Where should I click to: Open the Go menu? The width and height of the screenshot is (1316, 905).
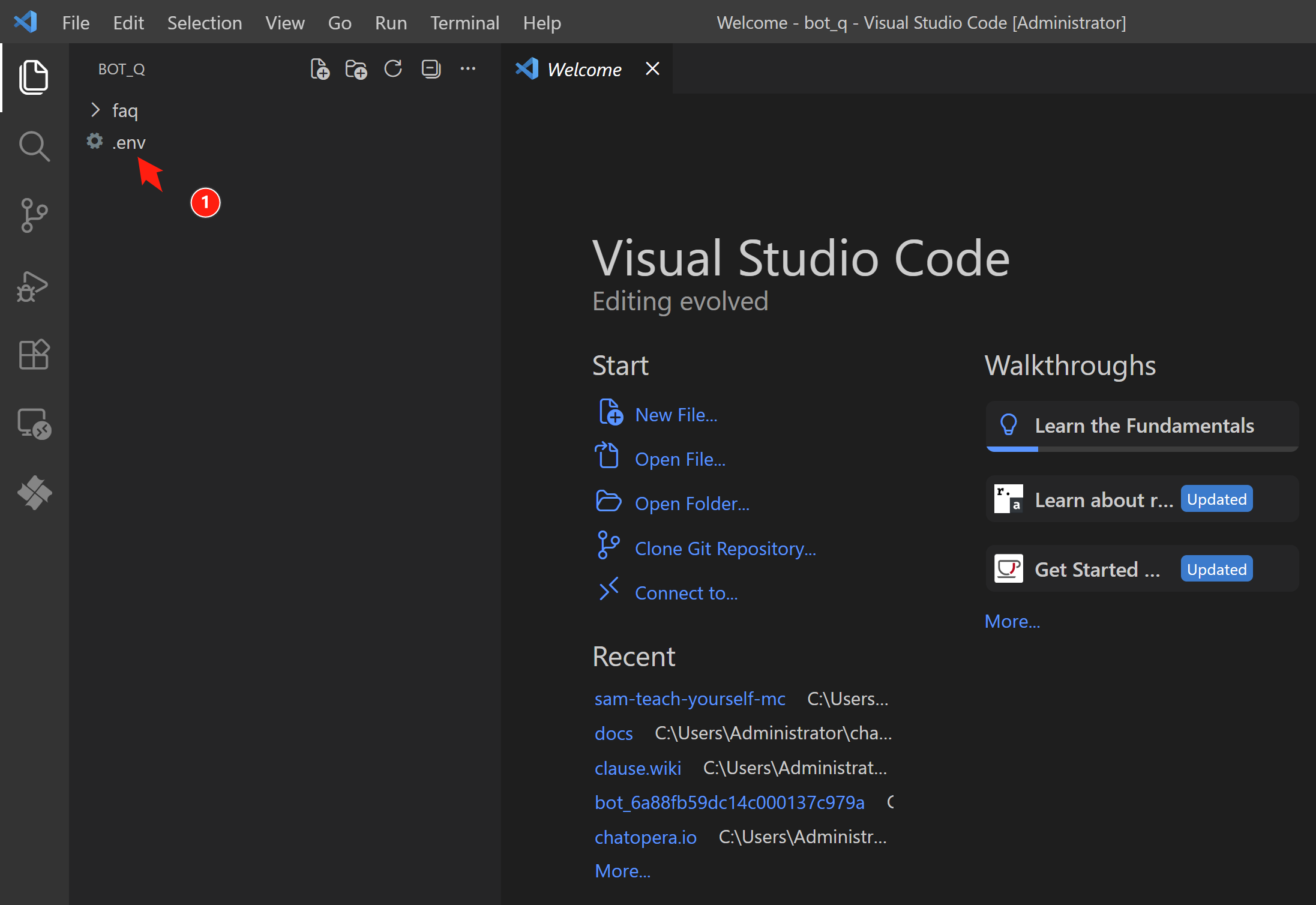[x=340, y=23]
